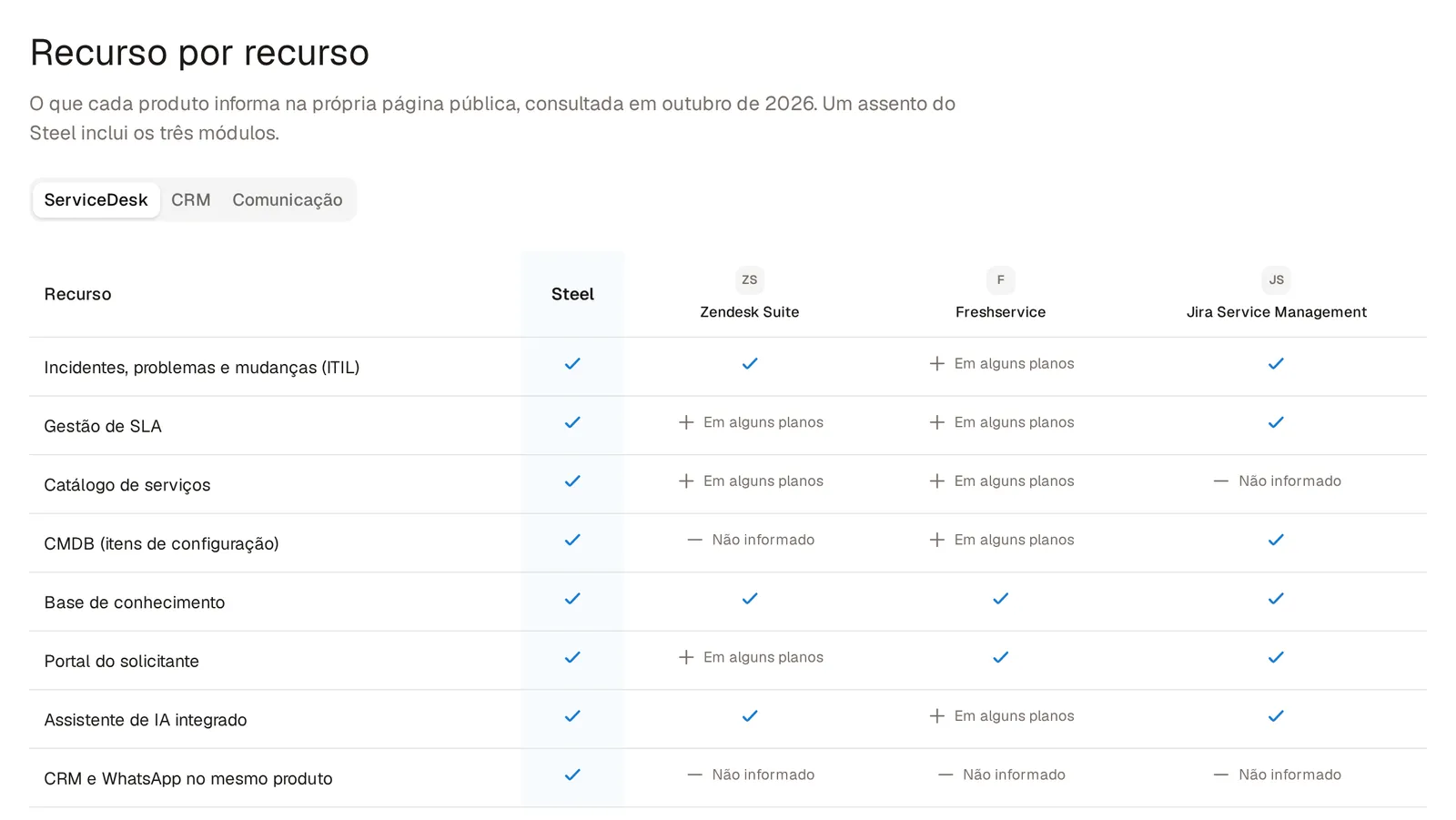Click Zendesk checkmark in Incidentes ITIL row
Screen dimensions: 1456x820
pos(750,364)
